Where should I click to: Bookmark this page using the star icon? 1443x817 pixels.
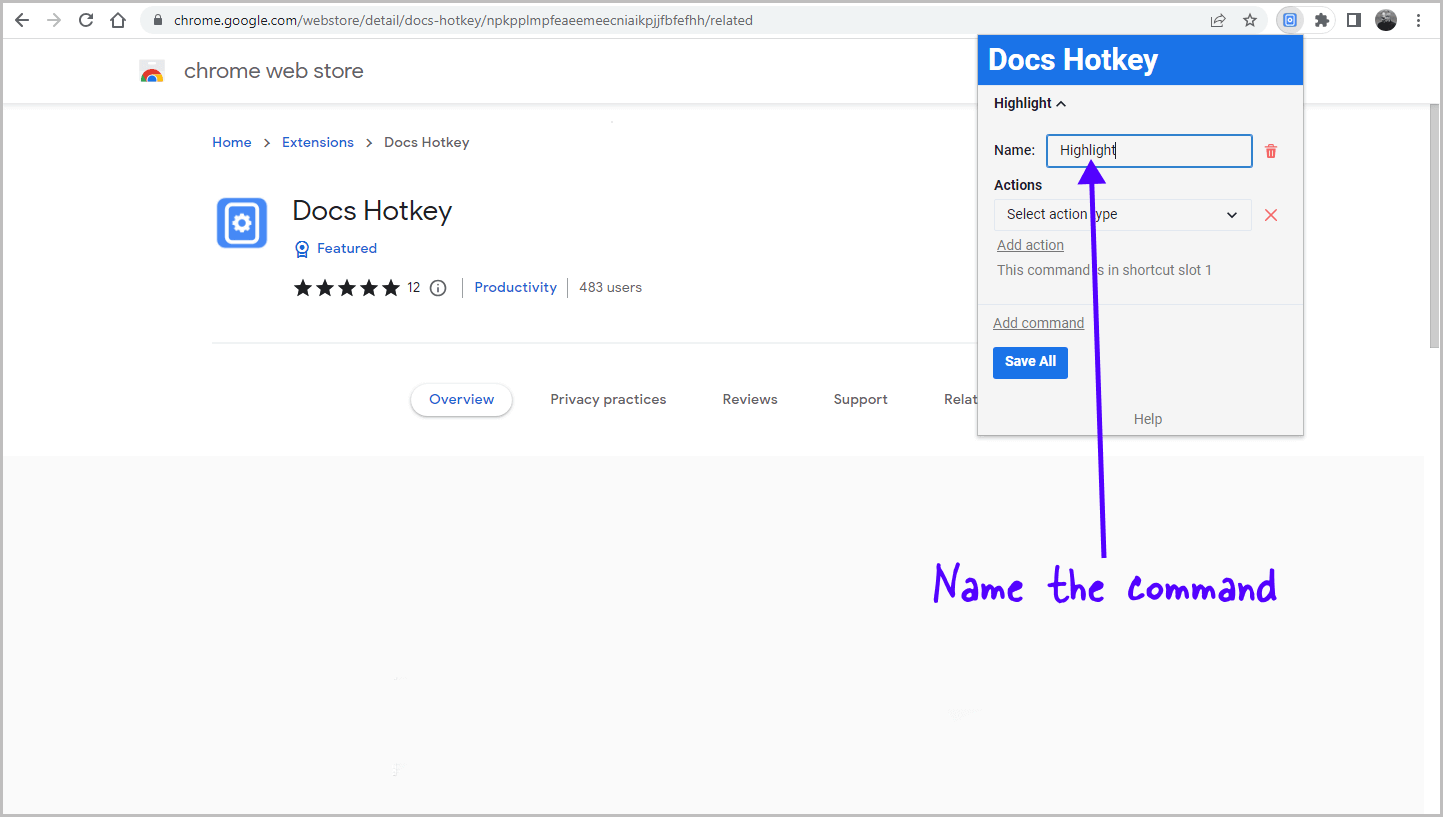(1250, 19)
